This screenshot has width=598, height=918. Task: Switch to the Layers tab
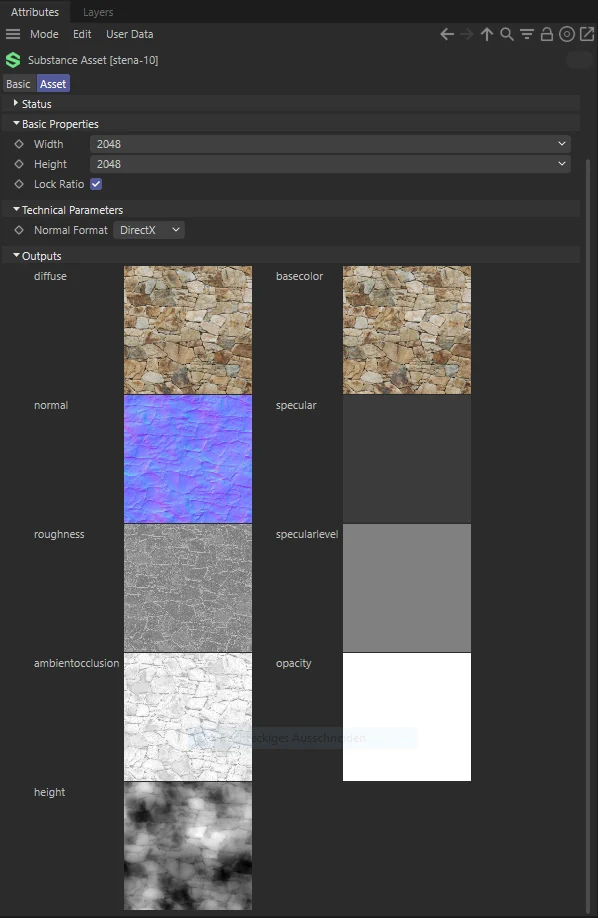98,12
